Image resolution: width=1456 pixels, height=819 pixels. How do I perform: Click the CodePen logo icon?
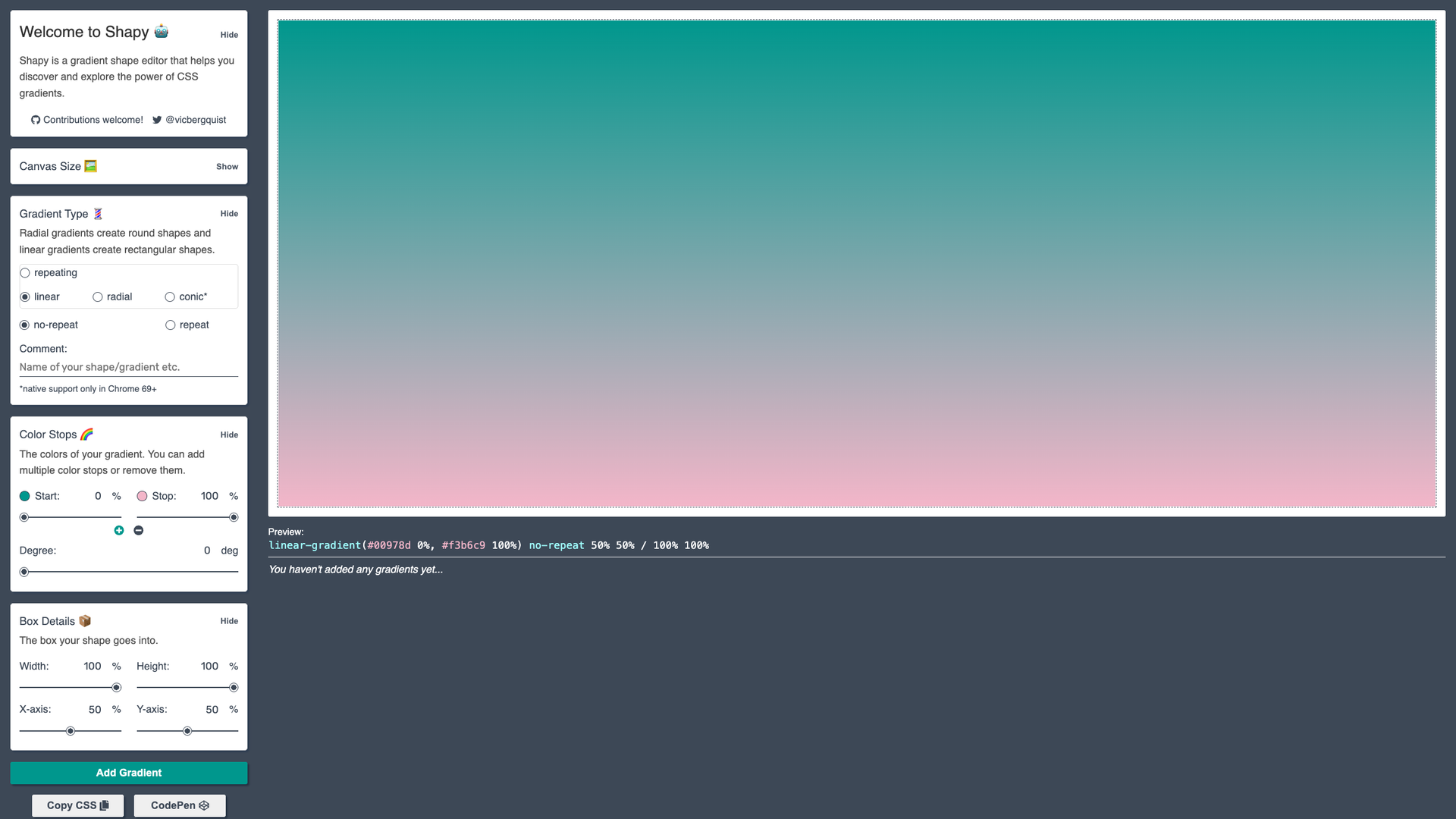click(x=202, y=805)
